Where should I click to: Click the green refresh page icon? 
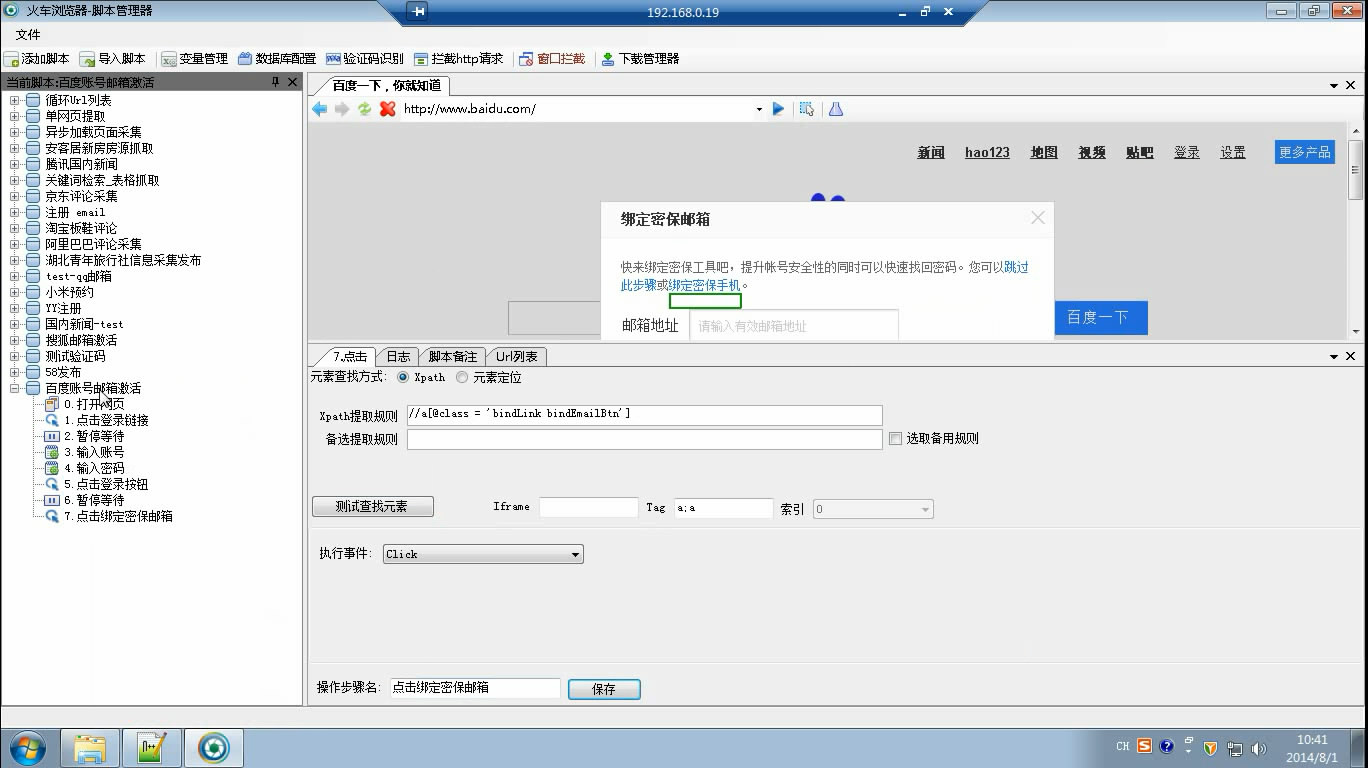coord(364,109)
